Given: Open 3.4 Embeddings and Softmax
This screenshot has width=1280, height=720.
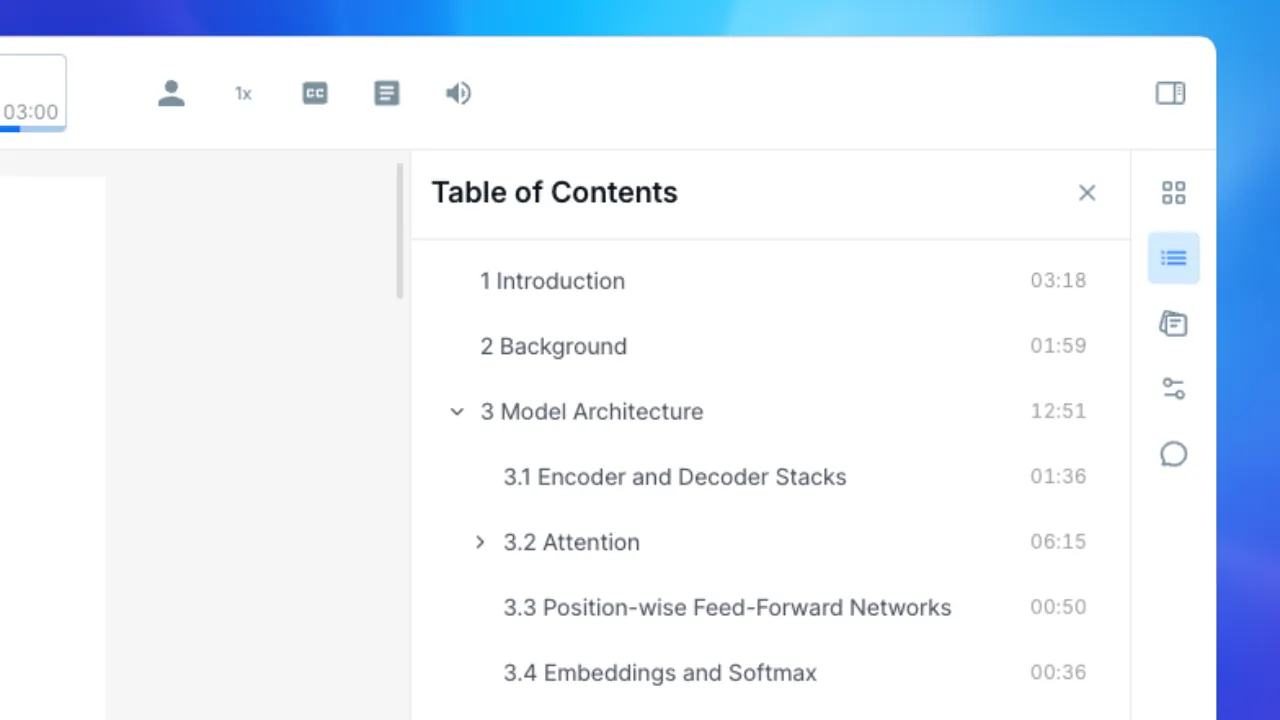Looking at the screenshot, I should 660,673.
